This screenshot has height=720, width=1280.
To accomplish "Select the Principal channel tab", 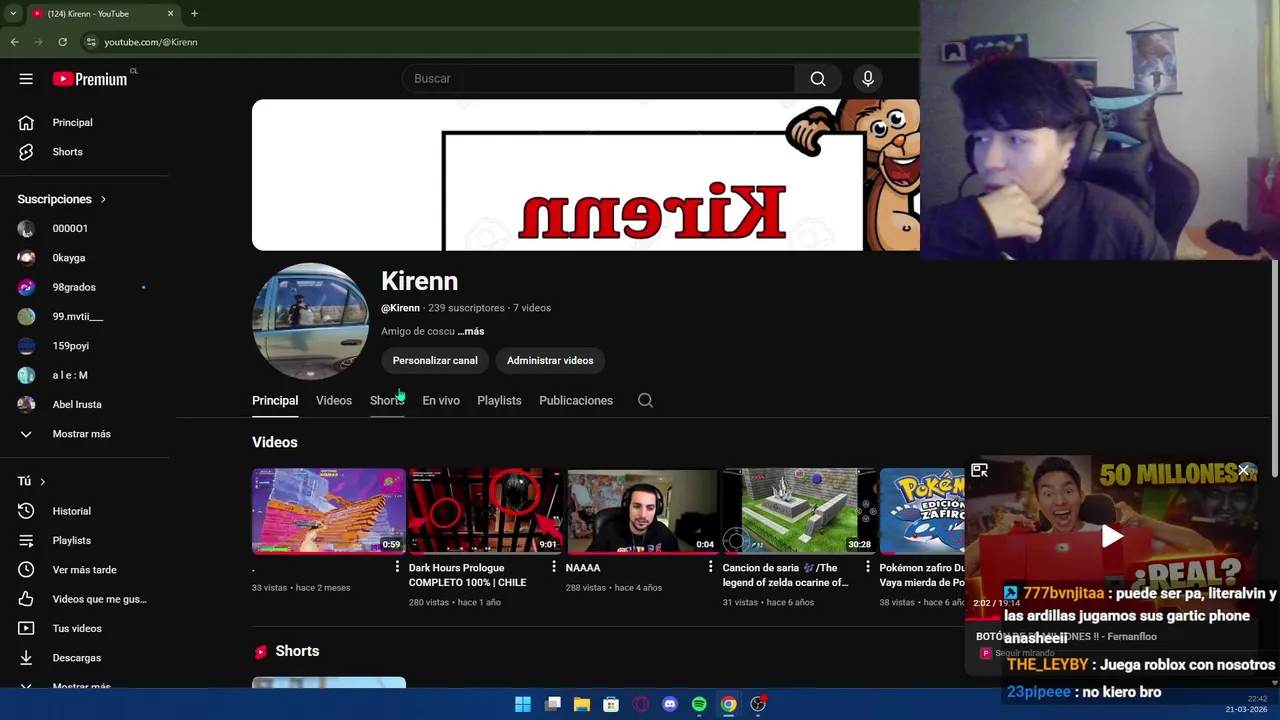I will click(275, 400).
